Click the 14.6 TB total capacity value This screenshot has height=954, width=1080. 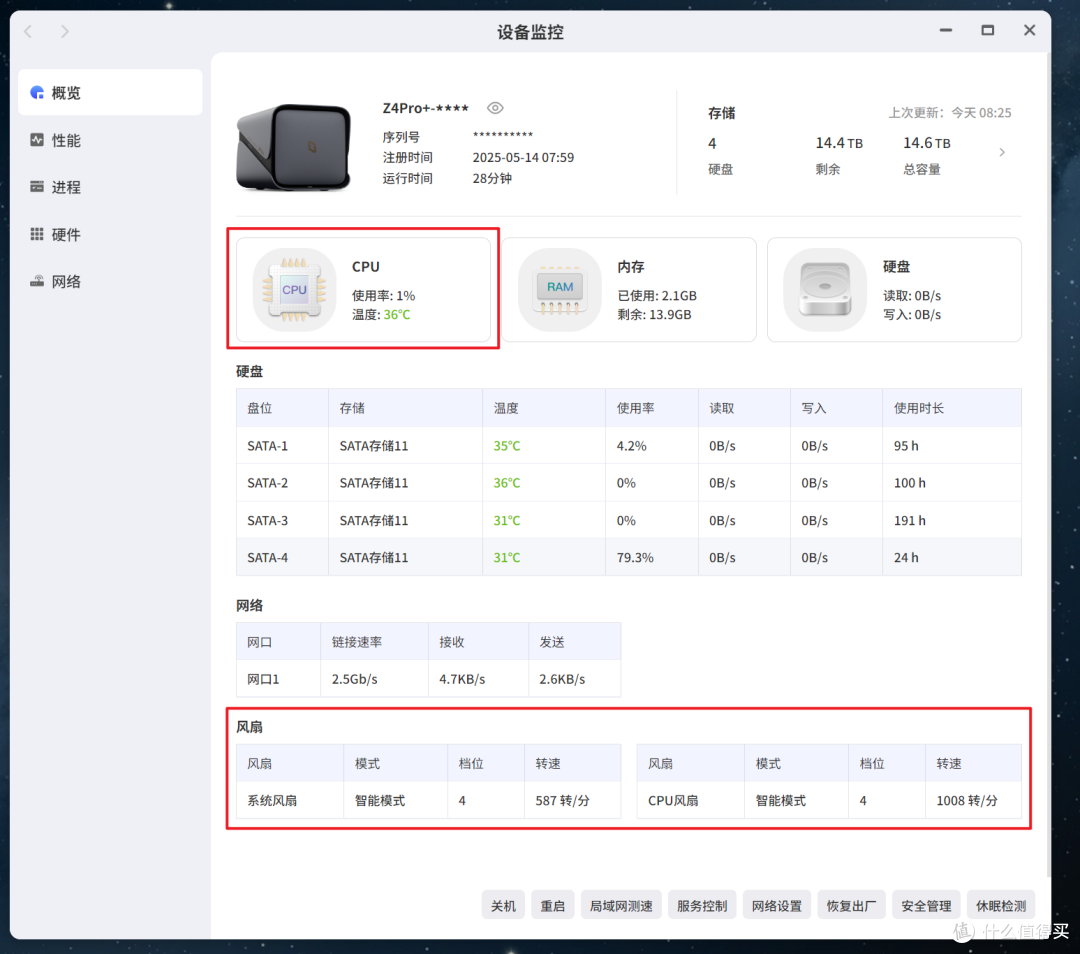tap(926, 143)
